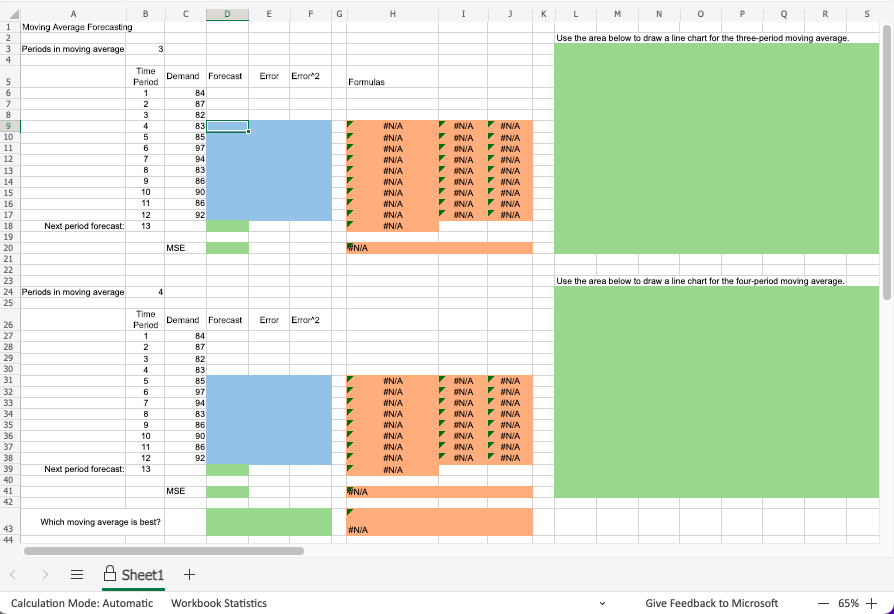Go to next sheet arrow
The image size is (894, 614).
(x=45, y=575)
